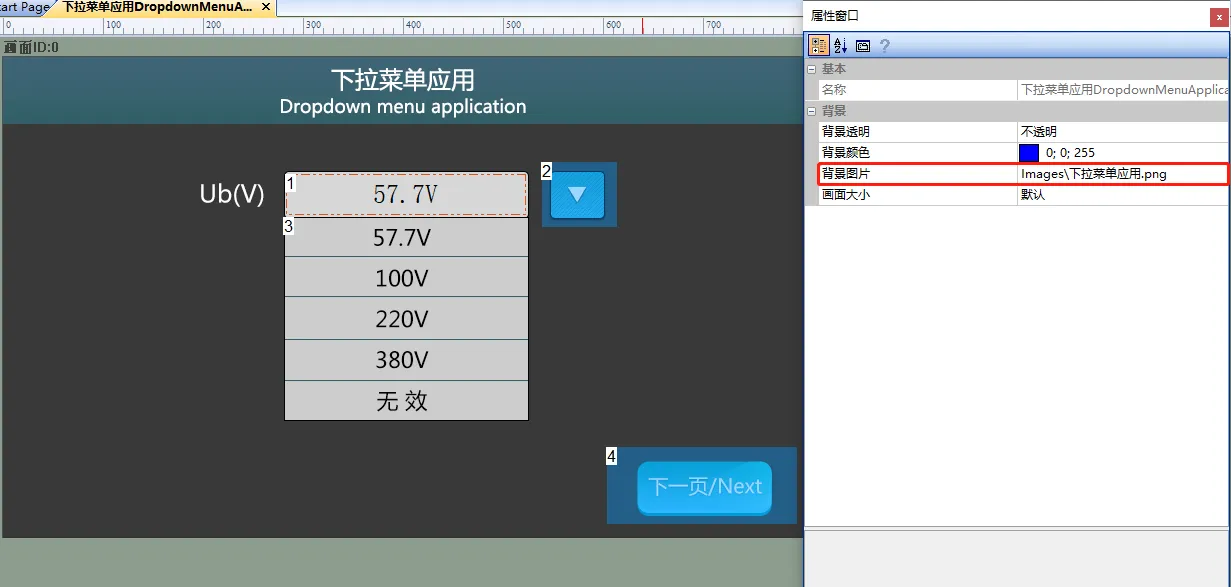
Task: Click the help question mark icon
Action: click(884, 45)
